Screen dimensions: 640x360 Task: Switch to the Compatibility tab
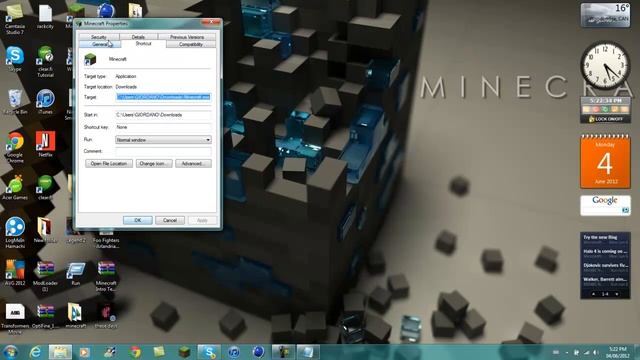pos(191,44)
